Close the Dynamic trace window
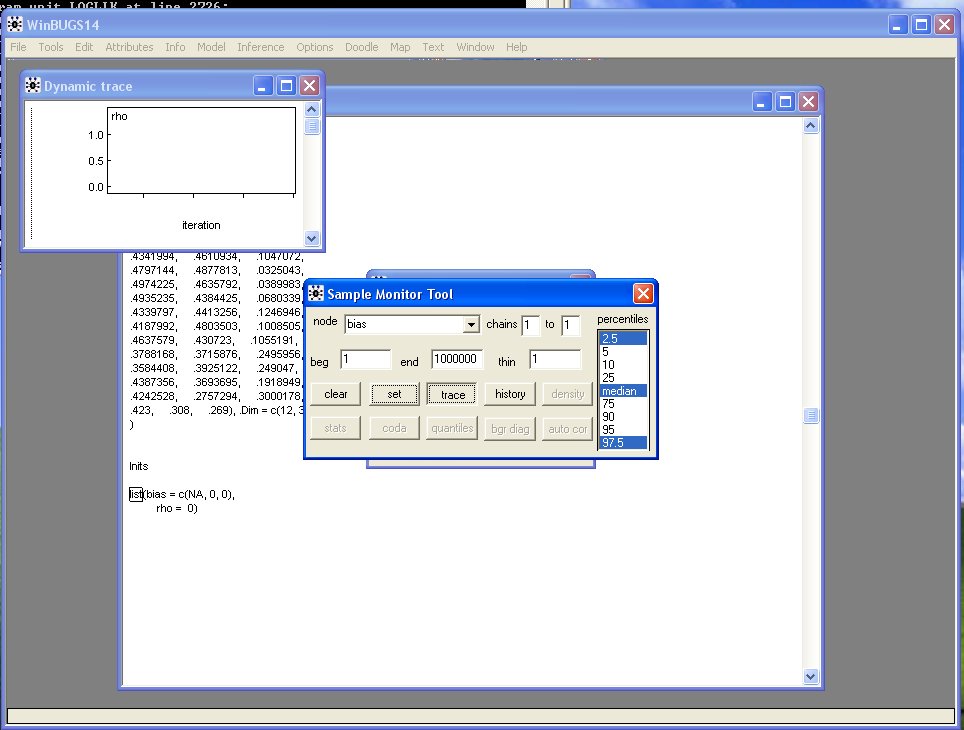The height and width of the screenshot is (730, 964). (309, 86)
